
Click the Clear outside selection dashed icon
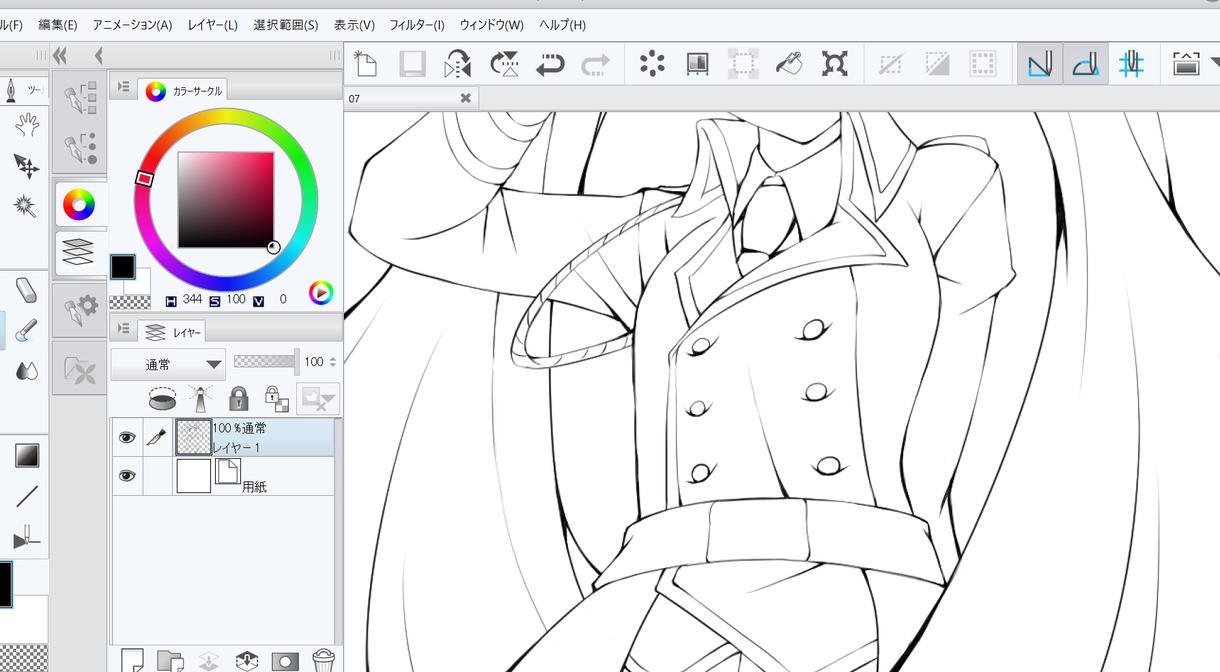(742, 65)
